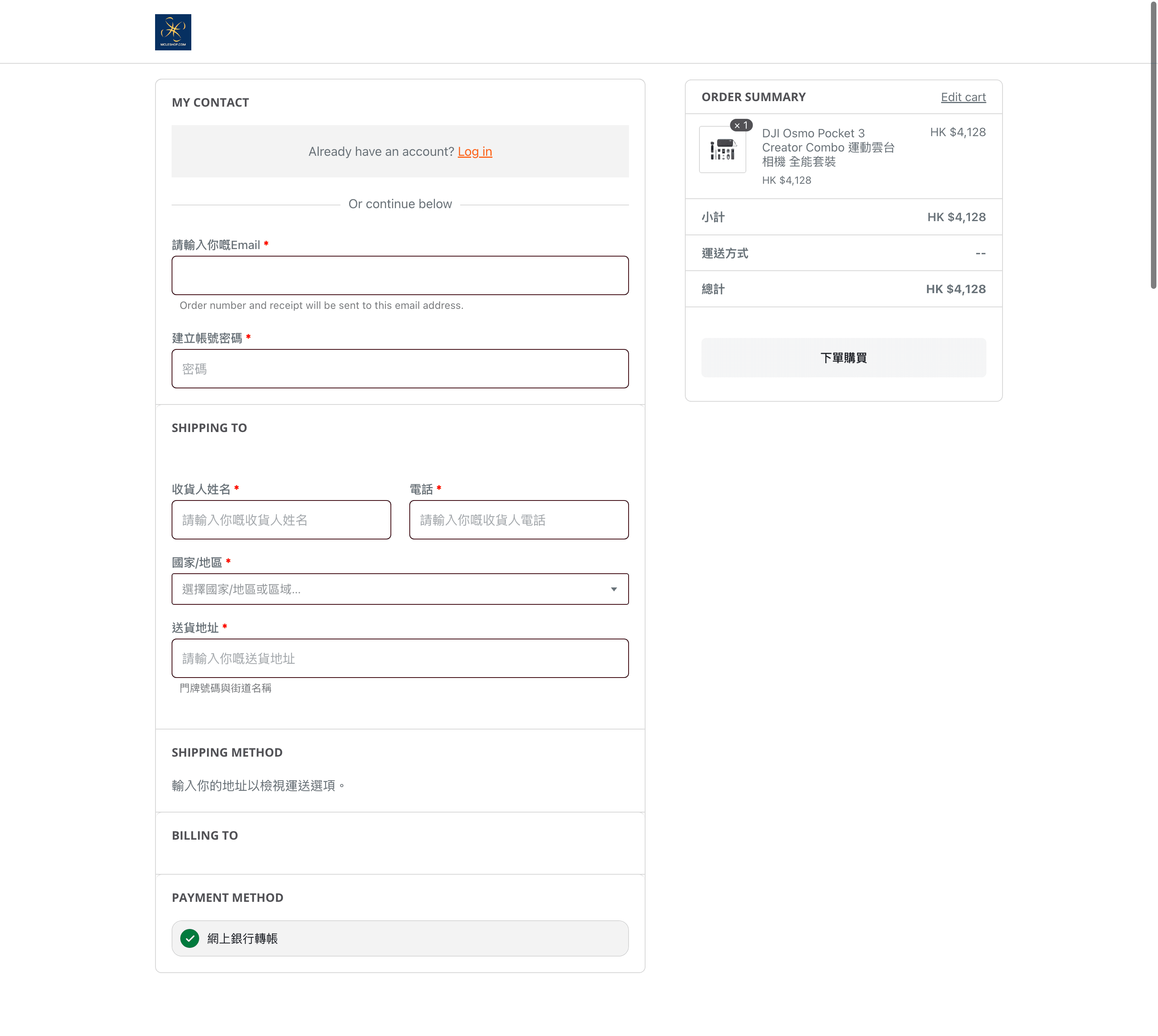Click the 送貨地址 address input field
The image size is (1158, 1036).
pyautogui.click(x=400, y=658)
